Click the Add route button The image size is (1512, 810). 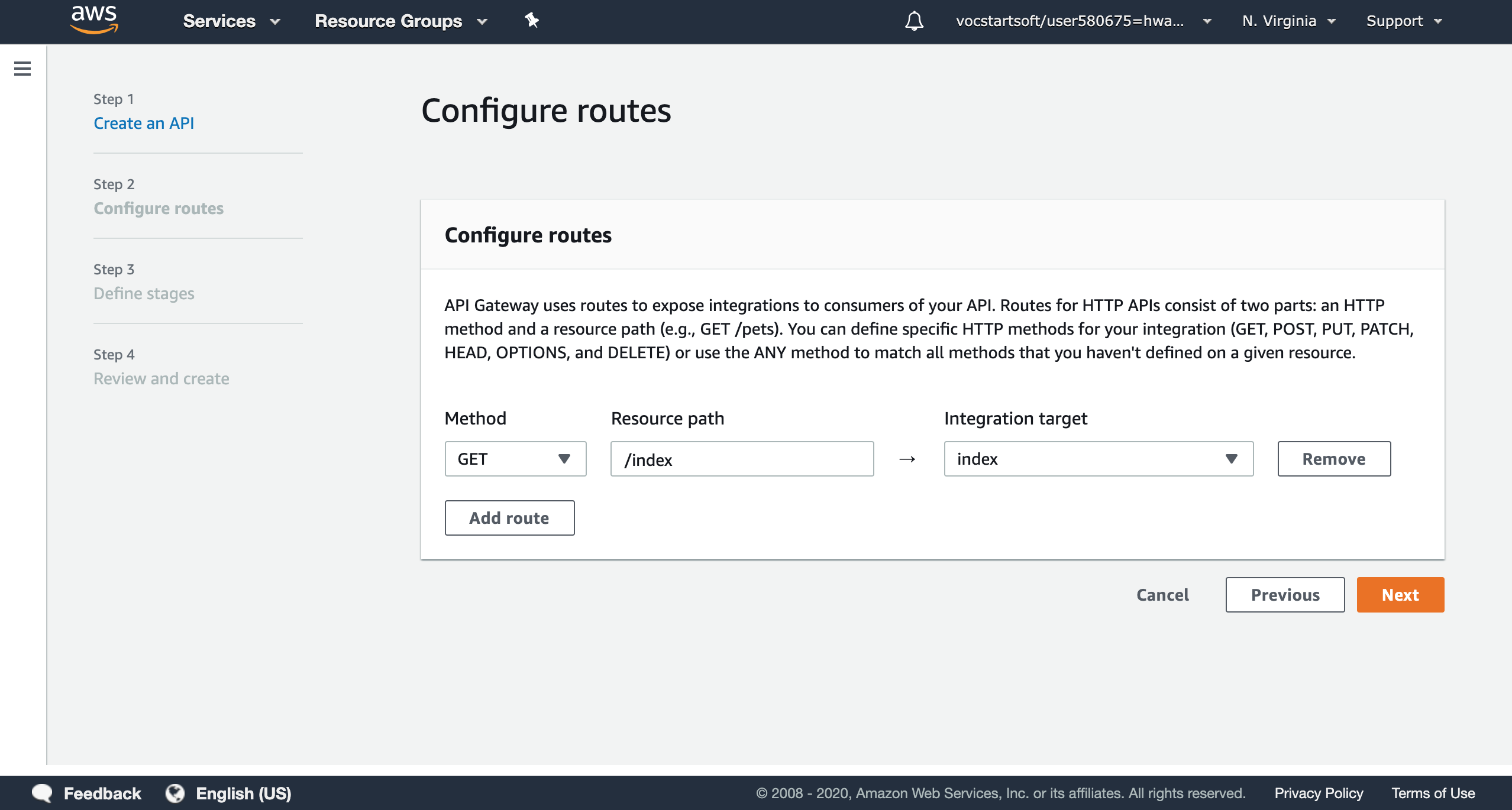(x=509, y=518)
